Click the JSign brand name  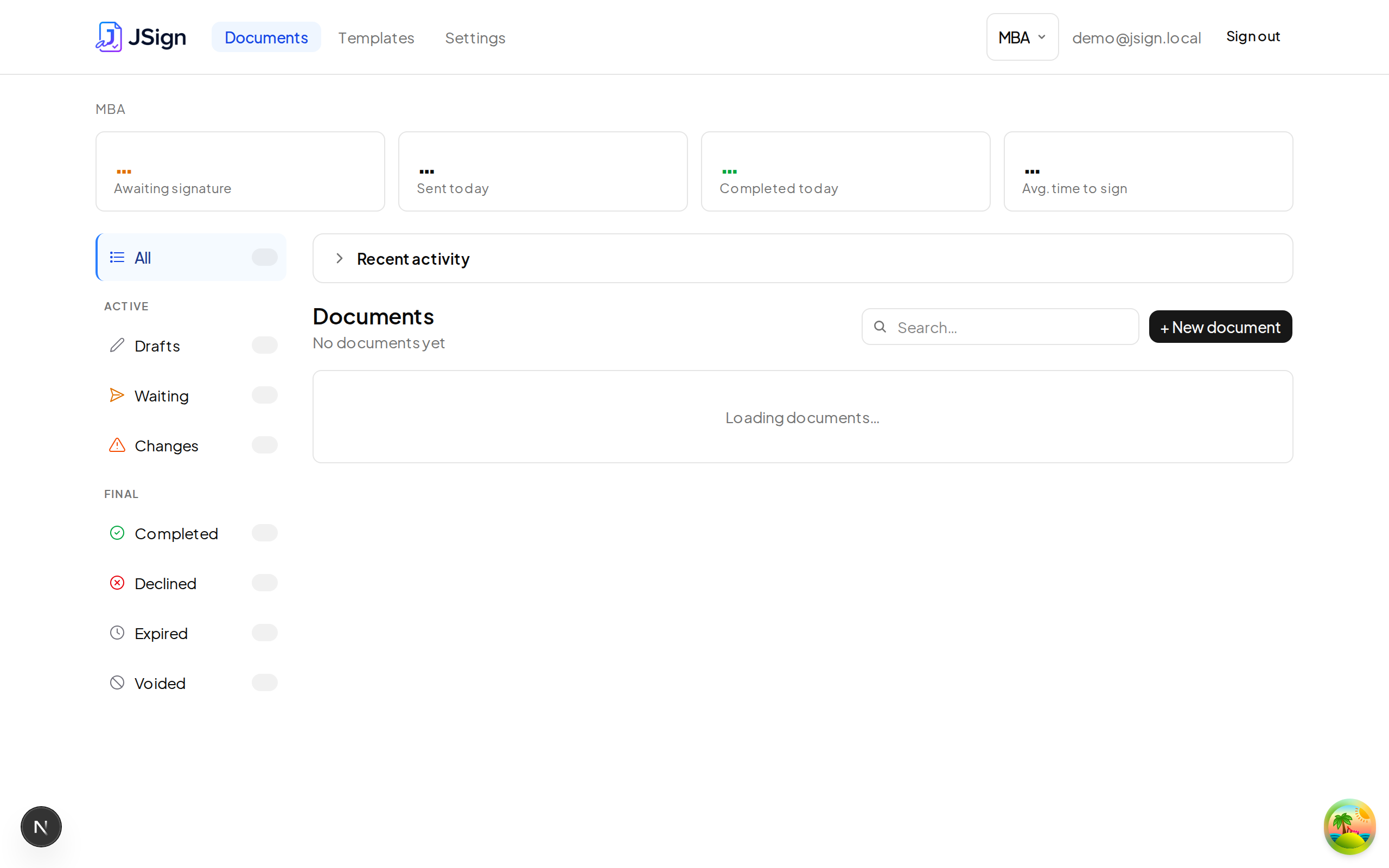[x=157, y=37]
